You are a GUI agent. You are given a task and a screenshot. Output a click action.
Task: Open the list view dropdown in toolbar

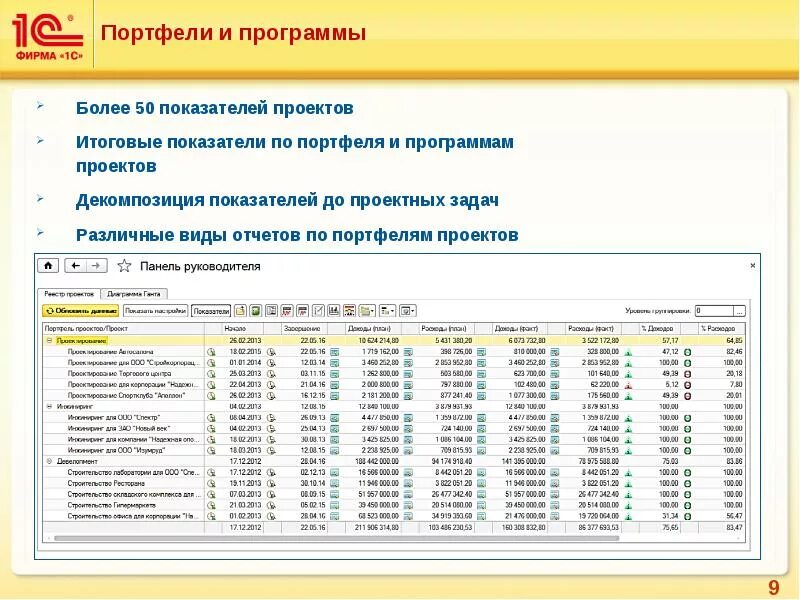tap(387, 311)
